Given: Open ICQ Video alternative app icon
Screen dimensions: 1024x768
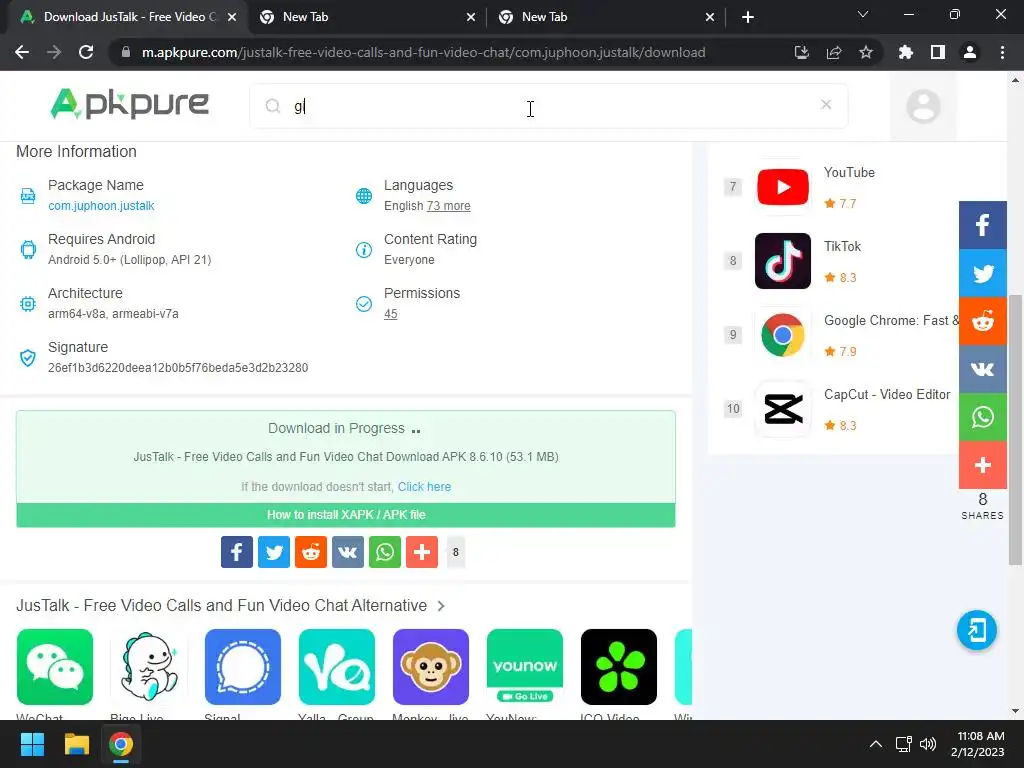Looking at the screenshot, I should pos(619,667).
